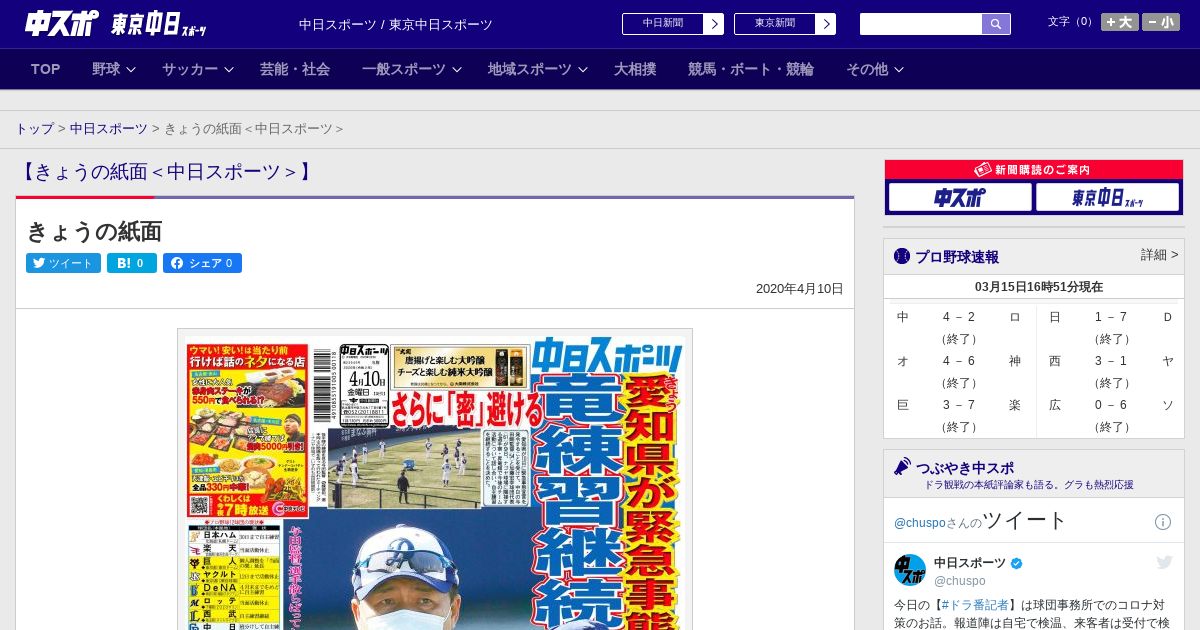1200x630 pixels.
Task: Open 芸能・社会 menu item
Action: pos(295,69)
